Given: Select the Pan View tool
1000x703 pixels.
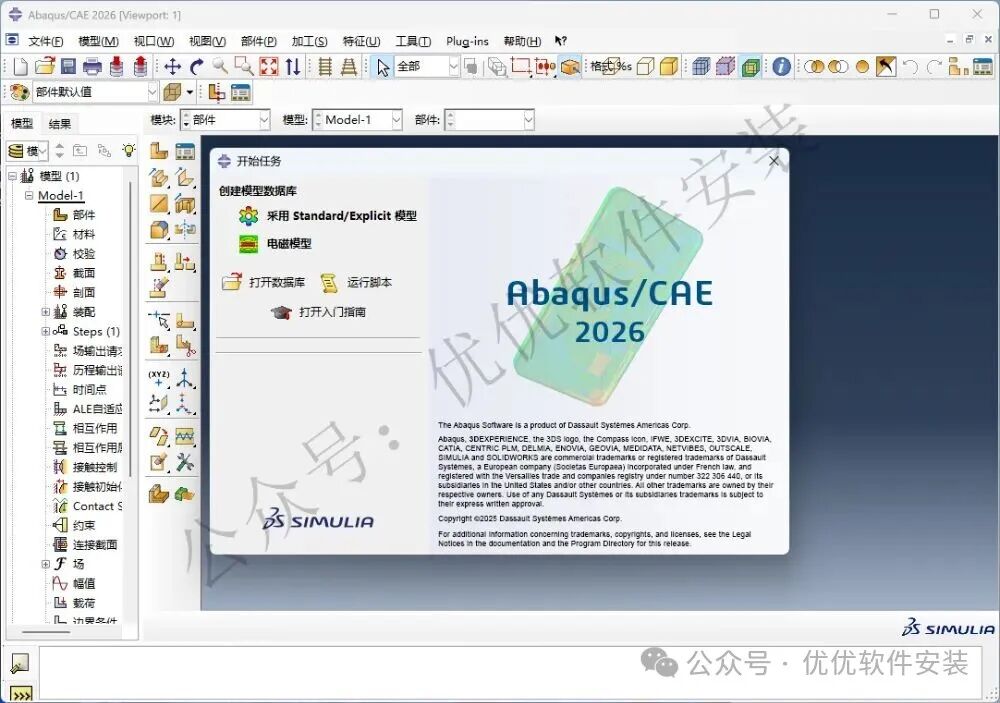Looking at the screenshot, I should click(x=172, y=66).
